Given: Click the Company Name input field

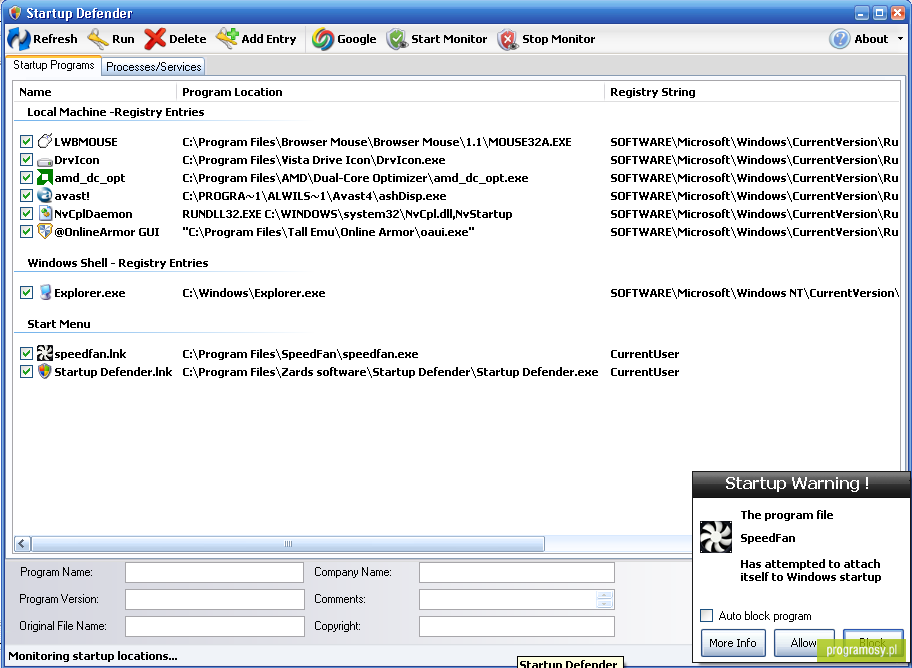Looking at the screenshot, I should [x=516, y=572].
